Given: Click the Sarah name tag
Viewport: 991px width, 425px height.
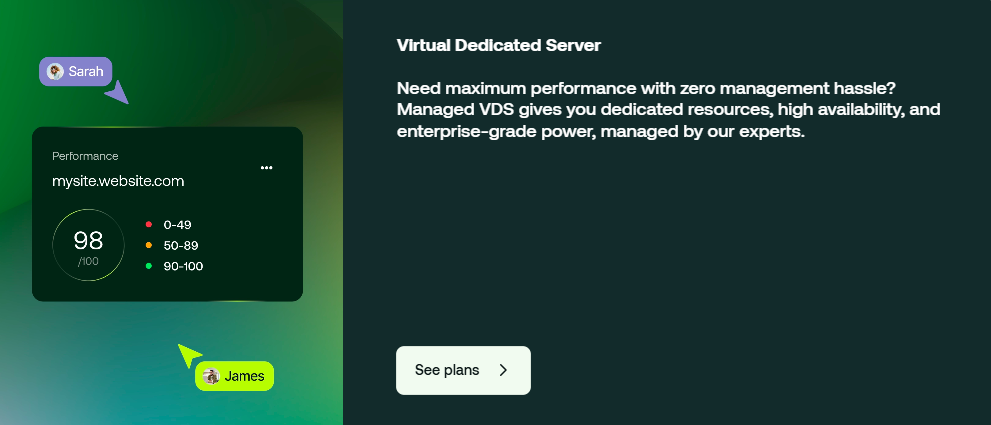Looking at the screenshot, I should tap(77, 71).
